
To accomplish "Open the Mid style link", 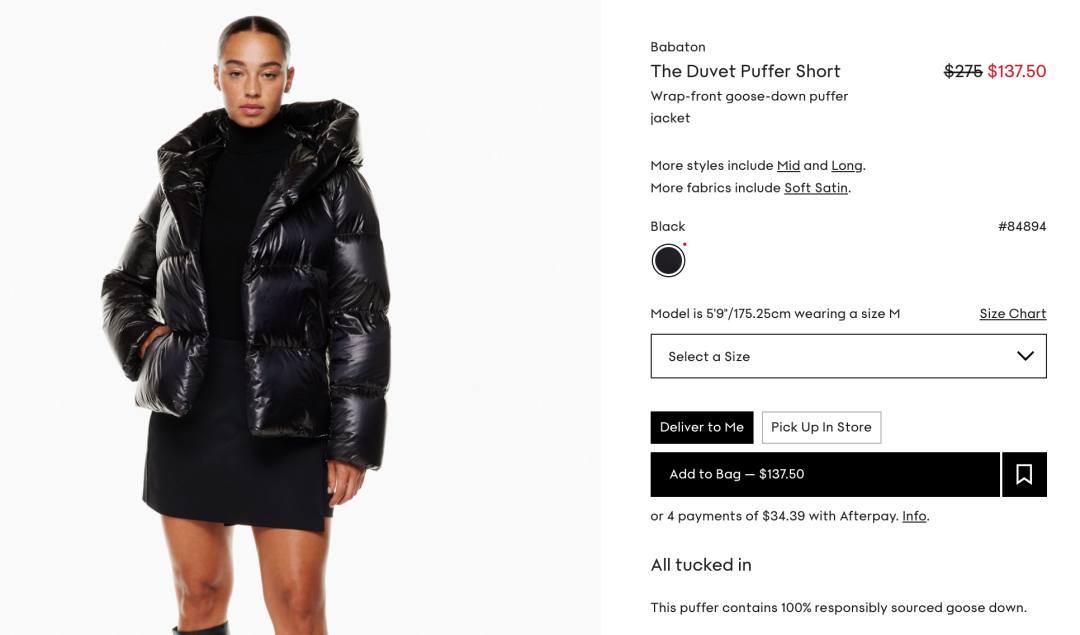I will point(788,165).
